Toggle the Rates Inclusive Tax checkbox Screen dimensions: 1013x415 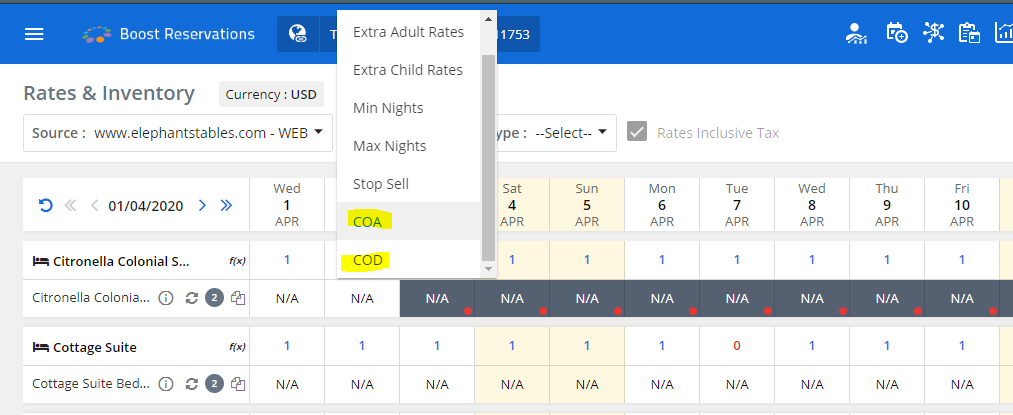[x=637, y=132]
